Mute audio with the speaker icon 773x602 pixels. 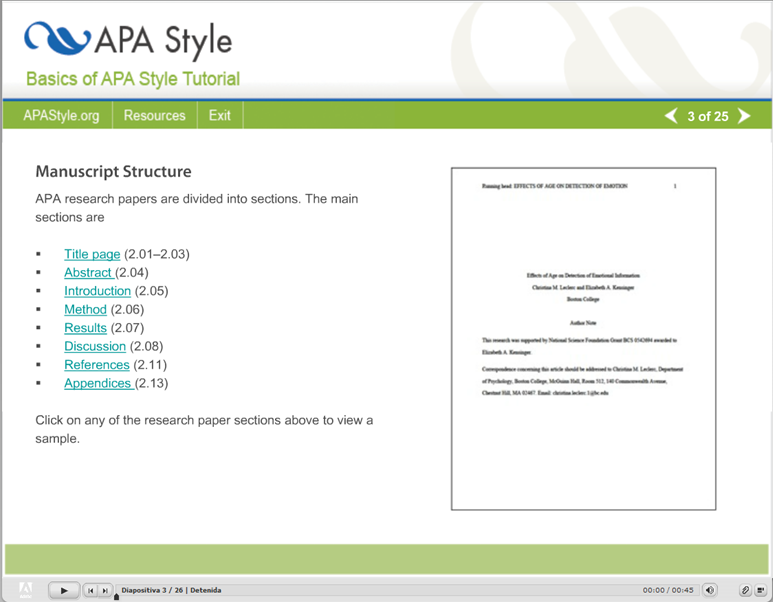(x=710, y=590)
